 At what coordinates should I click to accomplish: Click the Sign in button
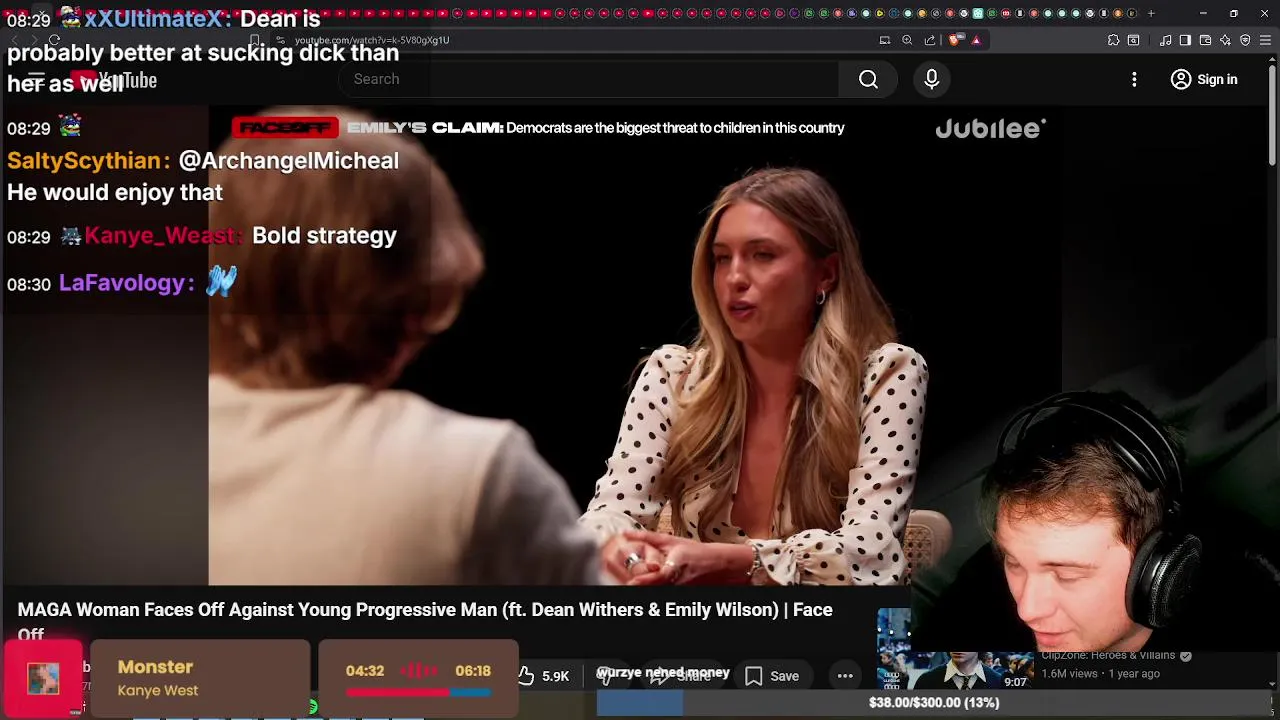[1204, 79]
